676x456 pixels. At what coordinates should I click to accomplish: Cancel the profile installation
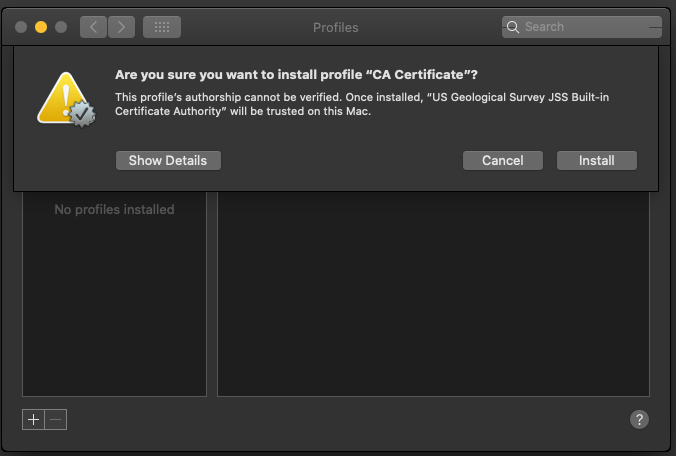503,160
